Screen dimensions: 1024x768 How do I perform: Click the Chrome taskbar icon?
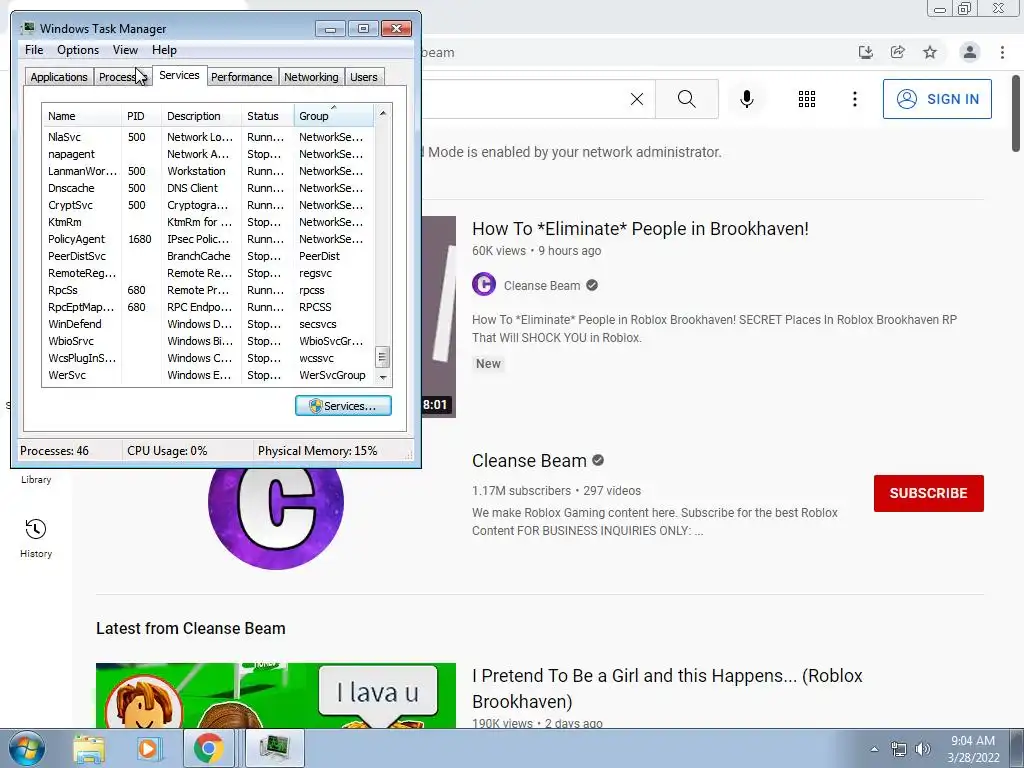coord(208,748)
